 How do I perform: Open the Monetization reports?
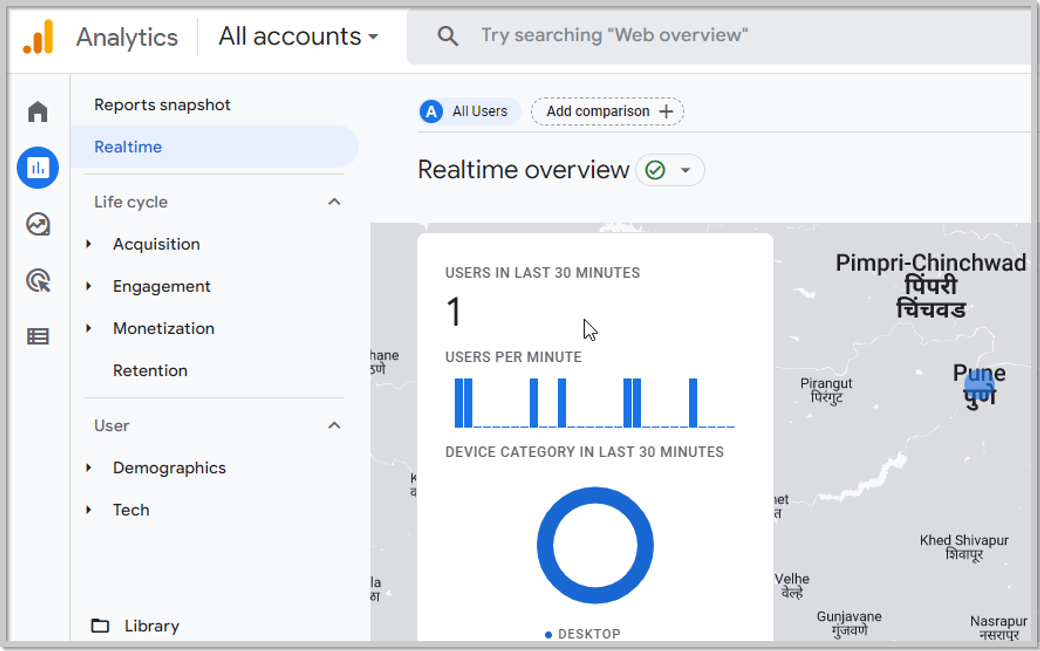164,328
